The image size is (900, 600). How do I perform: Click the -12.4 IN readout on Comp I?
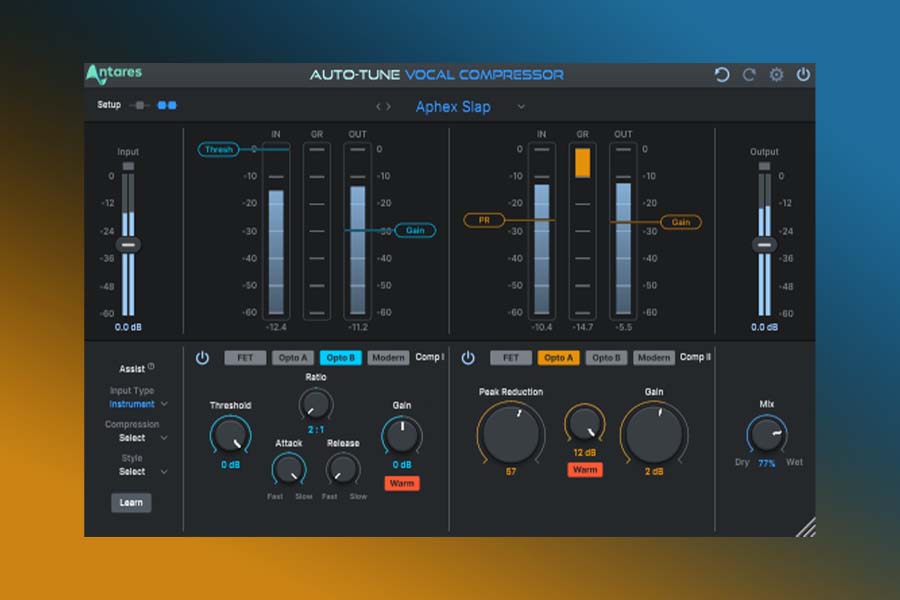tap(276, 327)
